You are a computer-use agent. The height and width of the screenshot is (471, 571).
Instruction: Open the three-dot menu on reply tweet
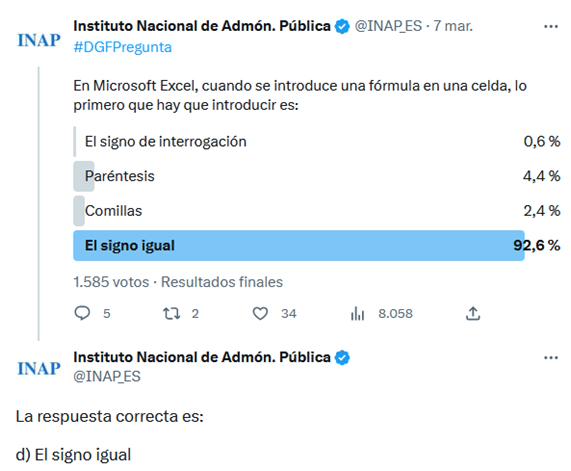click(551, 358)
